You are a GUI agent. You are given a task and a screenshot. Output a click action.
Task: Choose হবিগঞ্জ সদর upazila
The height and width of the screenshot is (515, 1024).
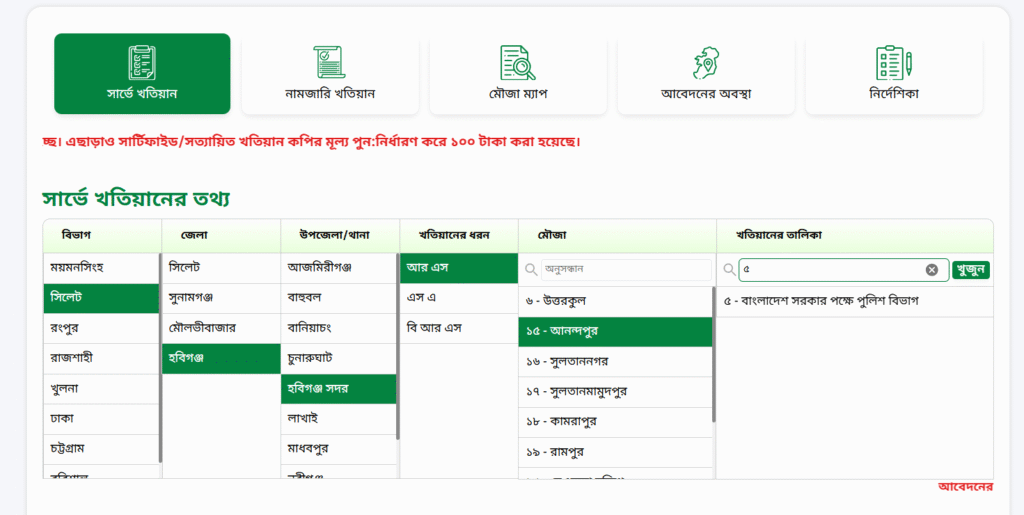[338, 388]
